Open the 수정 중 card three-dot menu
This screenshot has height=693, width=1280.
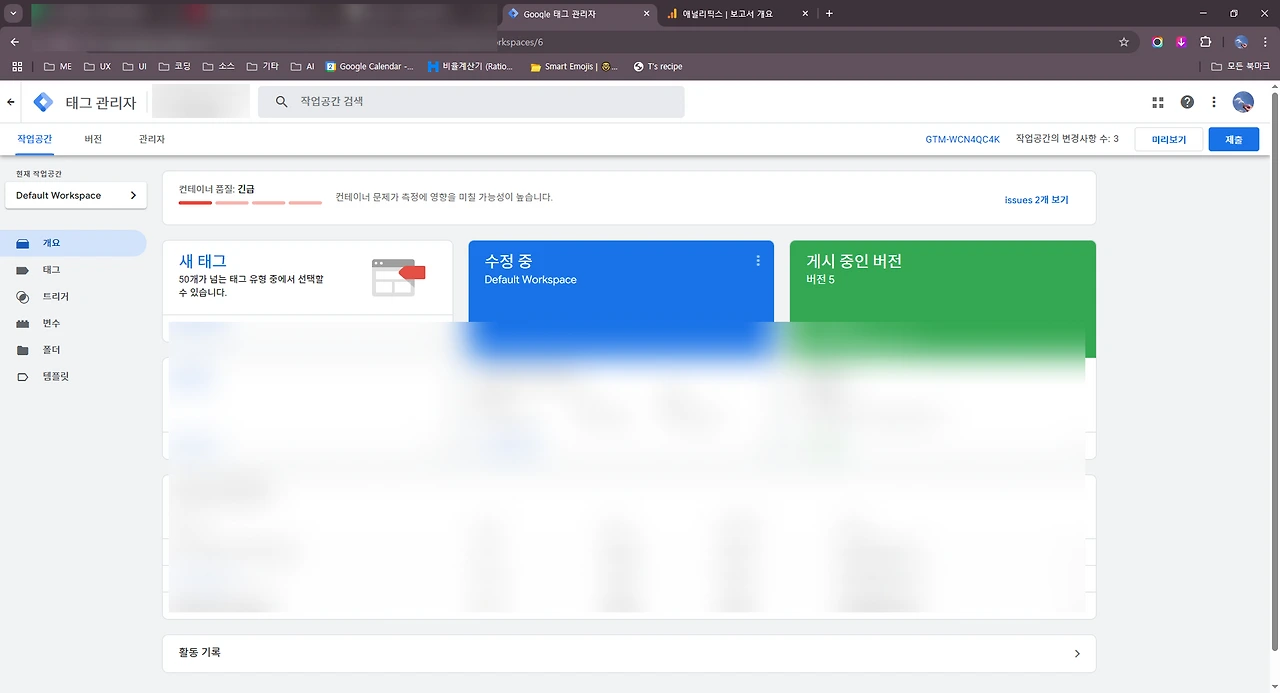(758, 260)
